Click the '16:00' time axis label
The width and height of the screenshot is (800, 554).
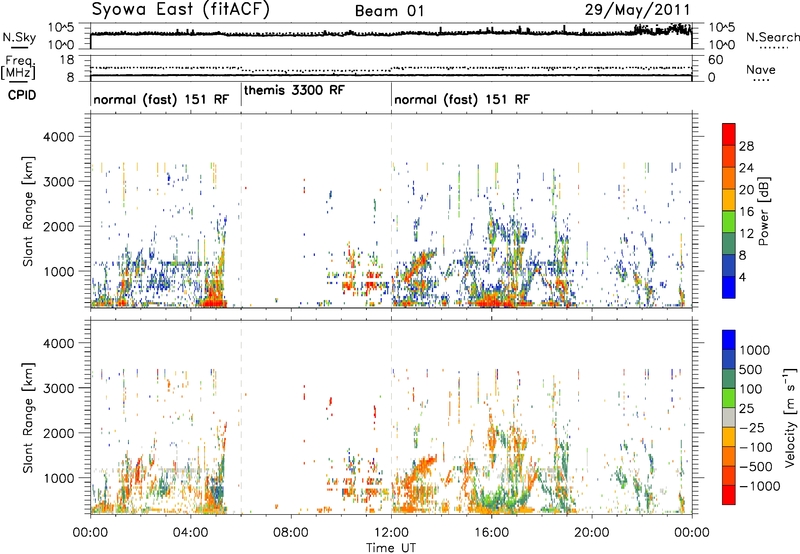[491, 533]
